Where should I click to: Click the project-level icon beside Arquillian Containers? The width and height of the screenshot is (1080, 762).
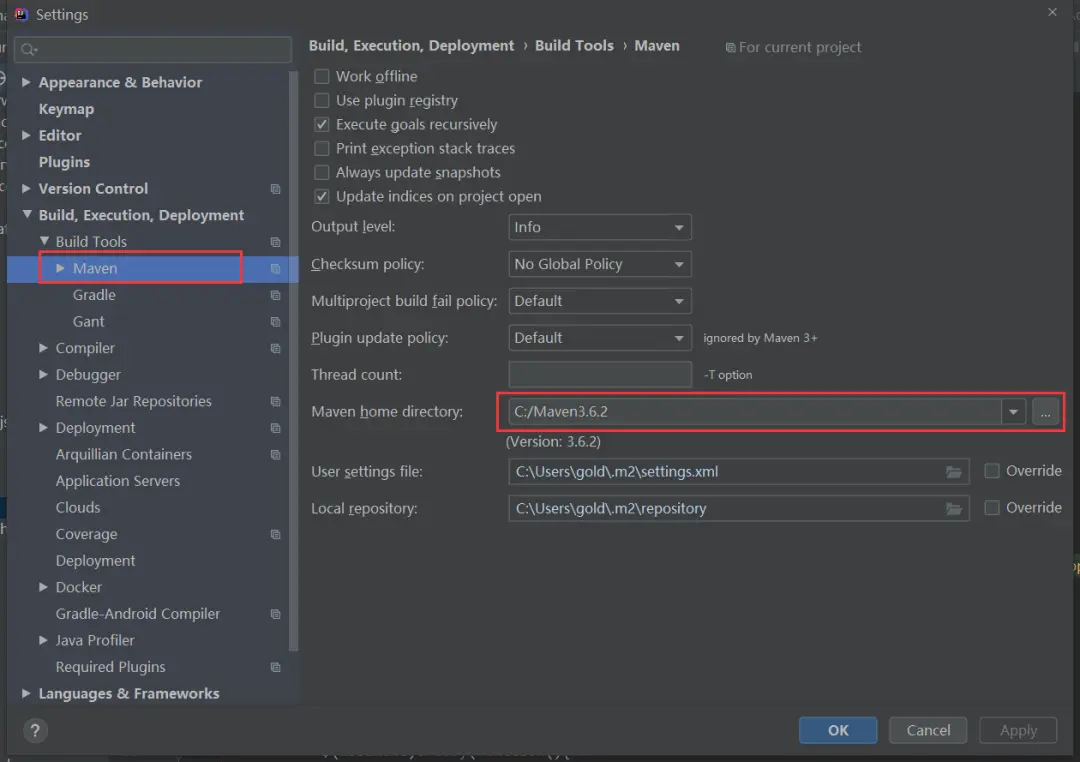tap(276, 455)
